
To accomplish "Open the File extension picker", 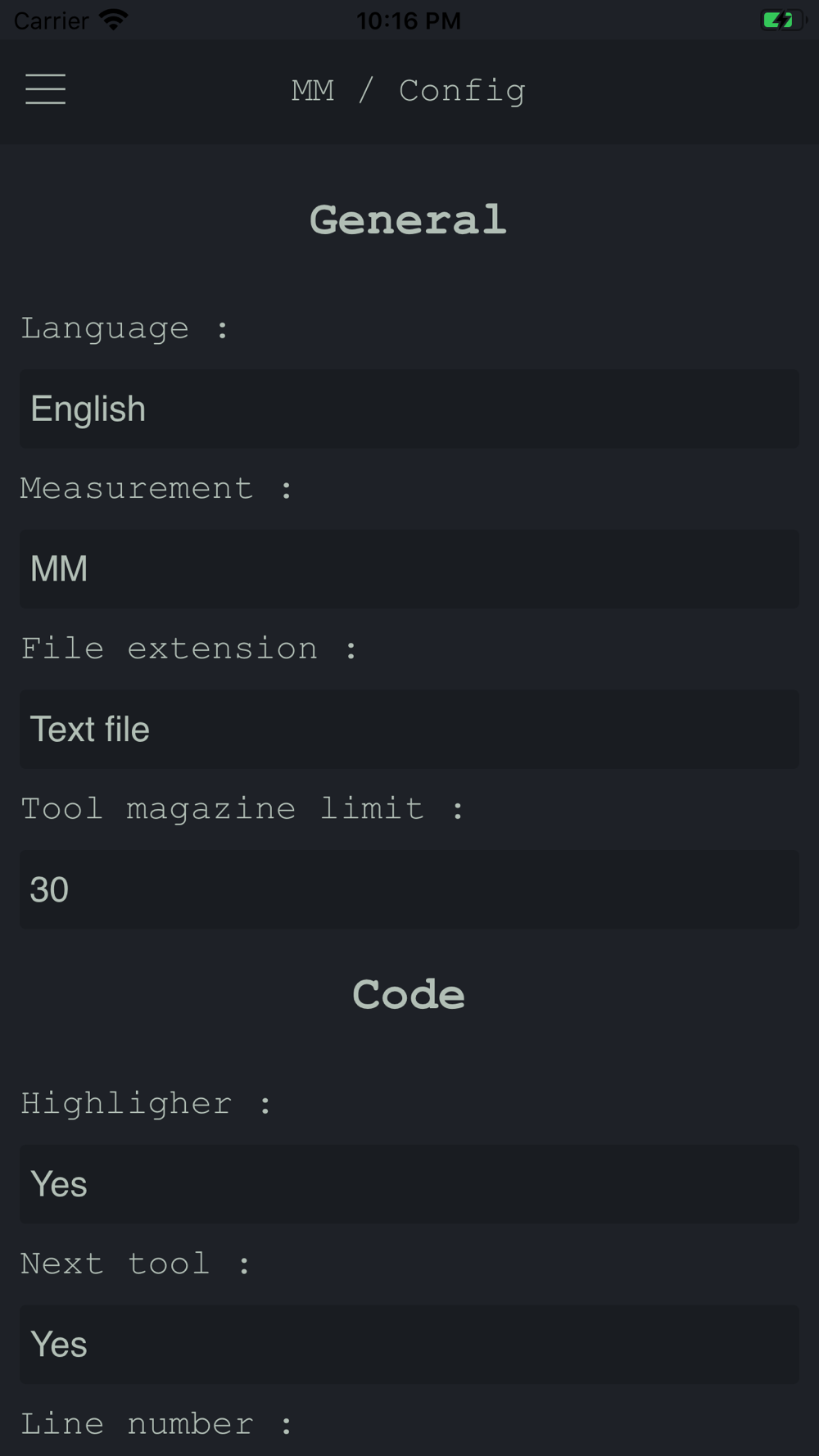I will [409, 729].
